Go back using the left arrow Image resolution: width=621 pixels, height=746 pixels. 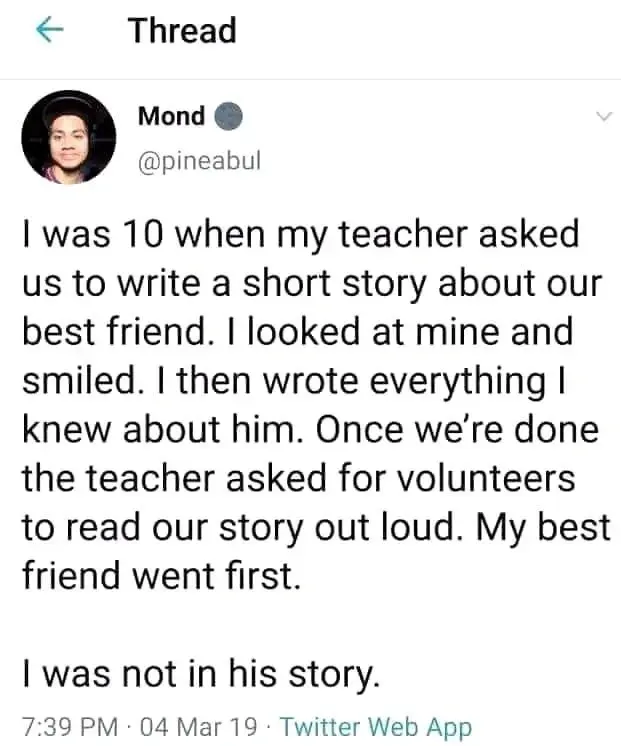pos(50,31)
